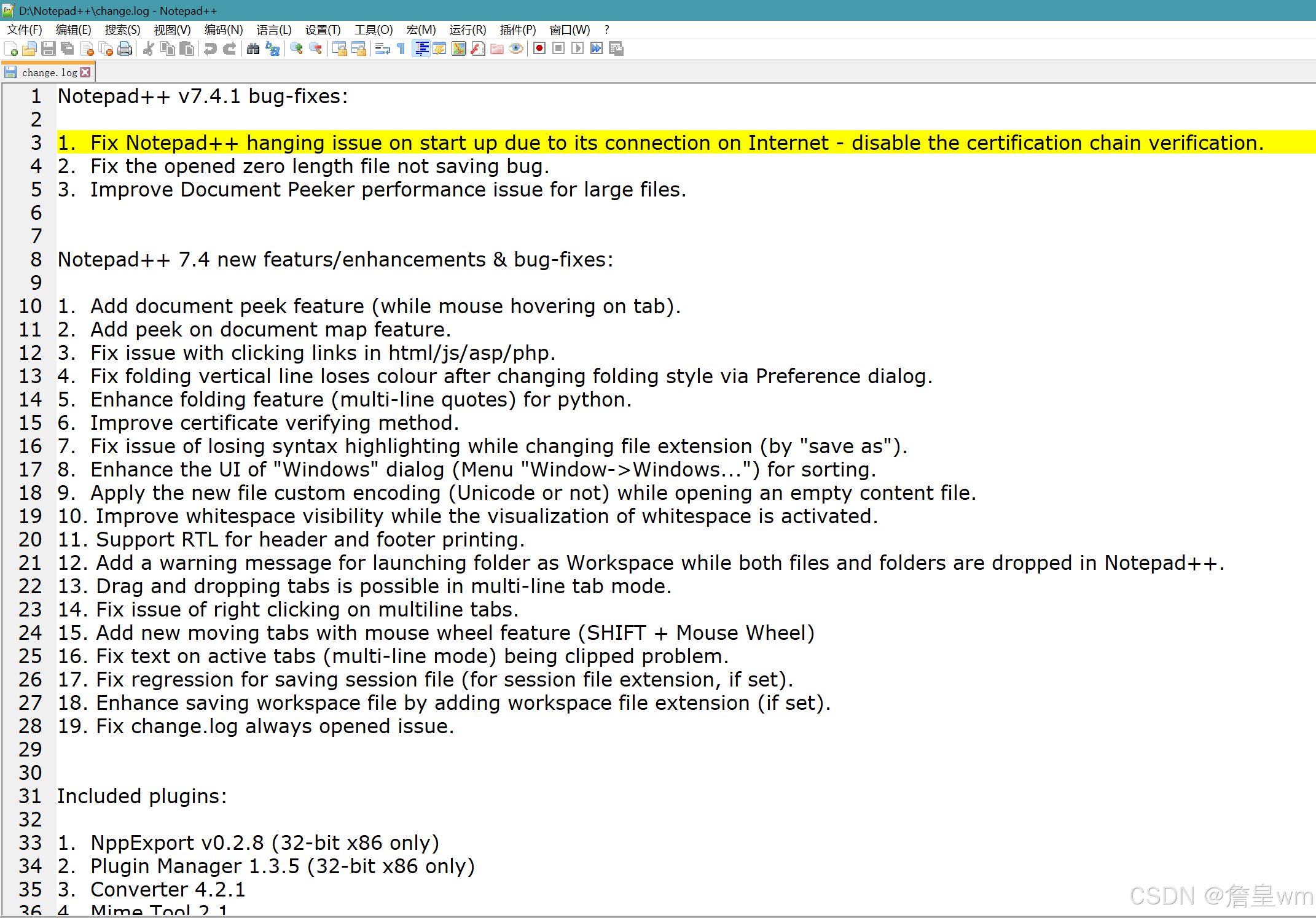Toggle the Show Indent Guide icon
1316x918 pixels.
coord(421,49)
